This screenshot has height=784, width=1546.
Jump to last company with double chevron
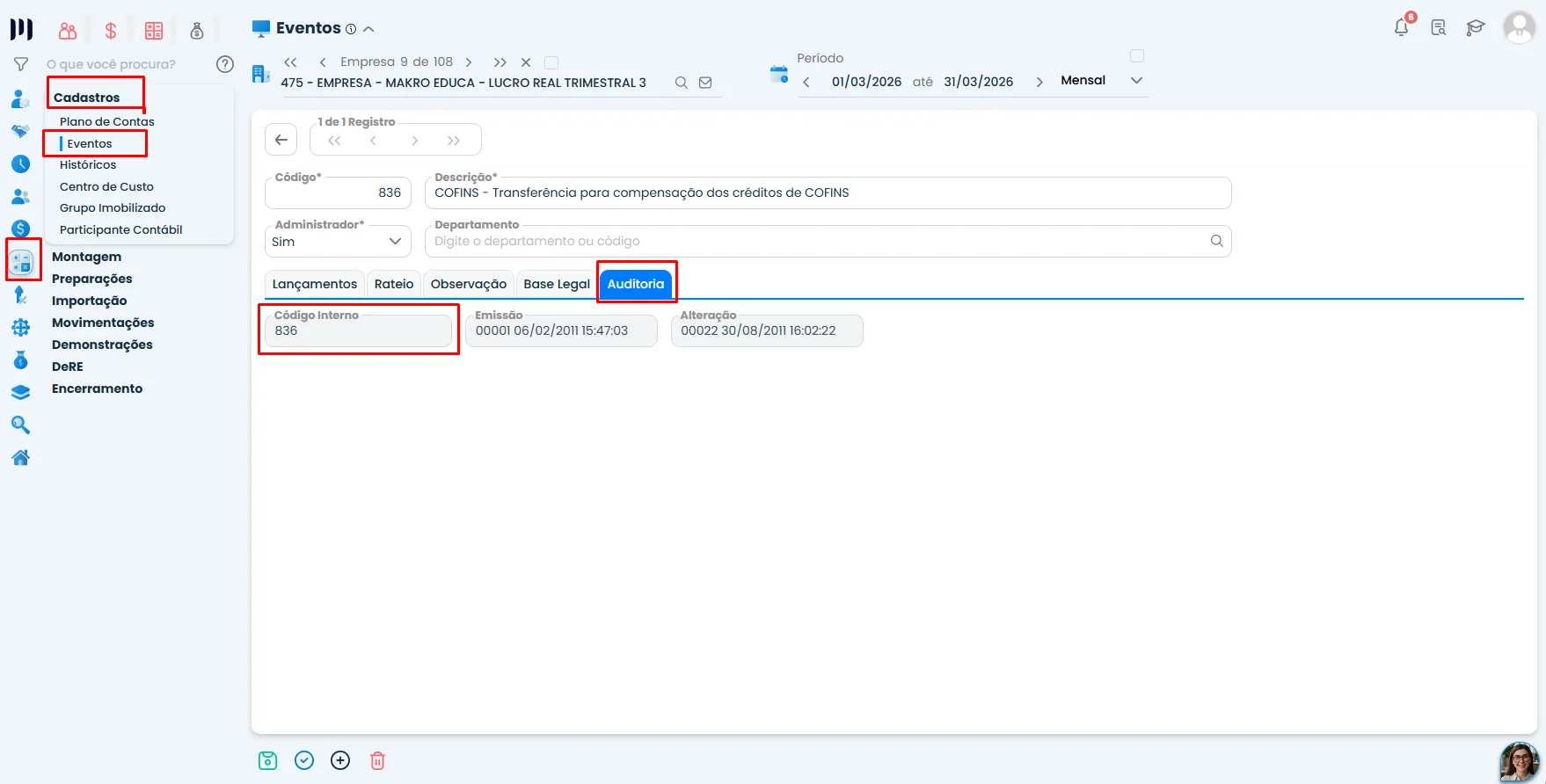click(500, 62)
